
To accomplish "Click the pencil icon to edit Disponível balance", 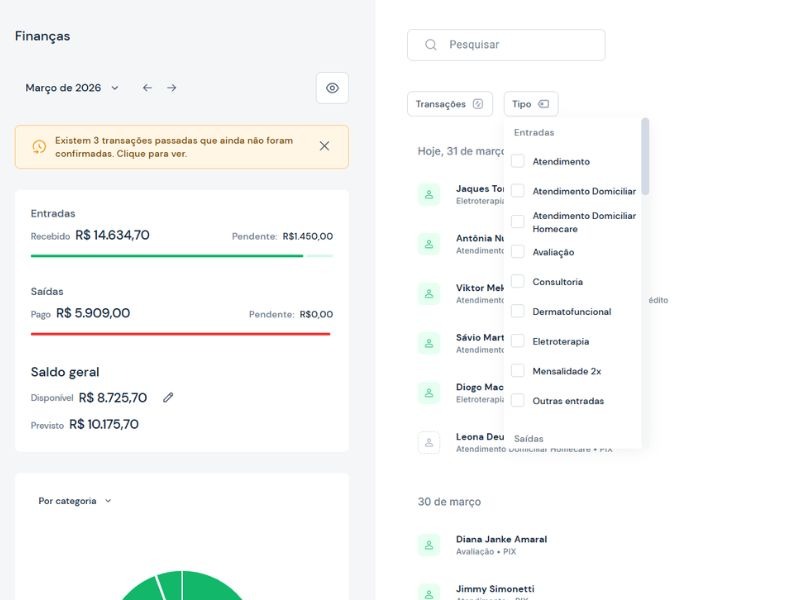I will pos(168,398).
